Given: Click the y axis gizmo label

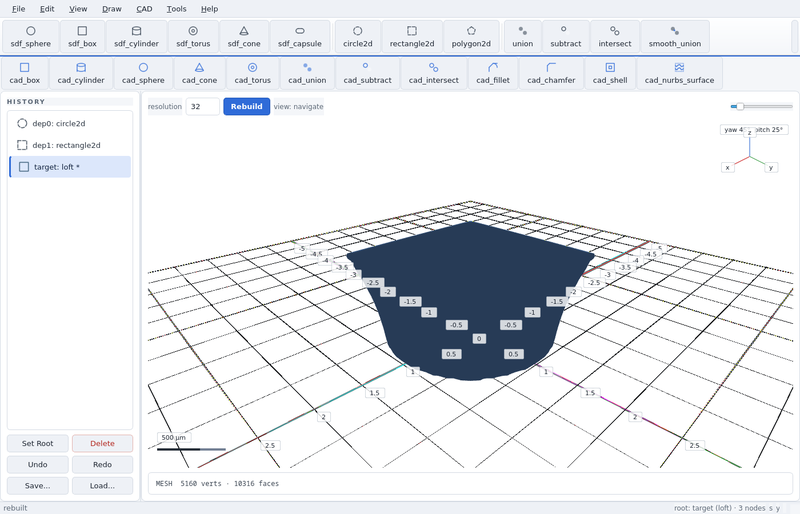Looking at the screenshot, I should point(771,167).
